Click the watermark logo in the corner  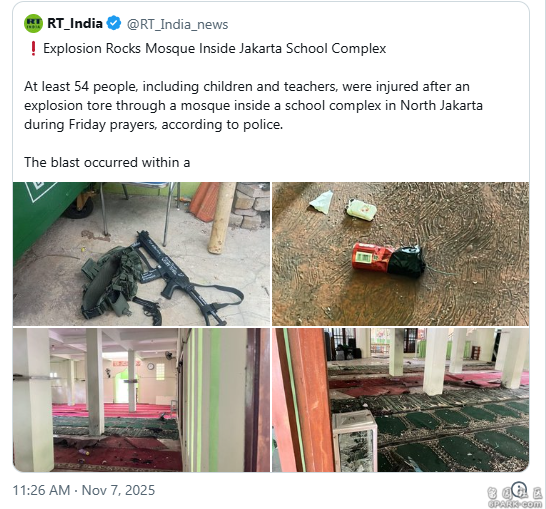[516, 497]
